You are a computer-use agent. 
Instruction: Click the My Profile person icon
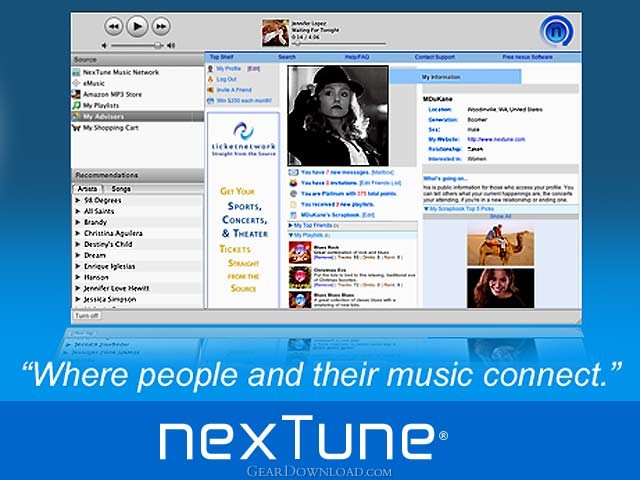[211, 69]
